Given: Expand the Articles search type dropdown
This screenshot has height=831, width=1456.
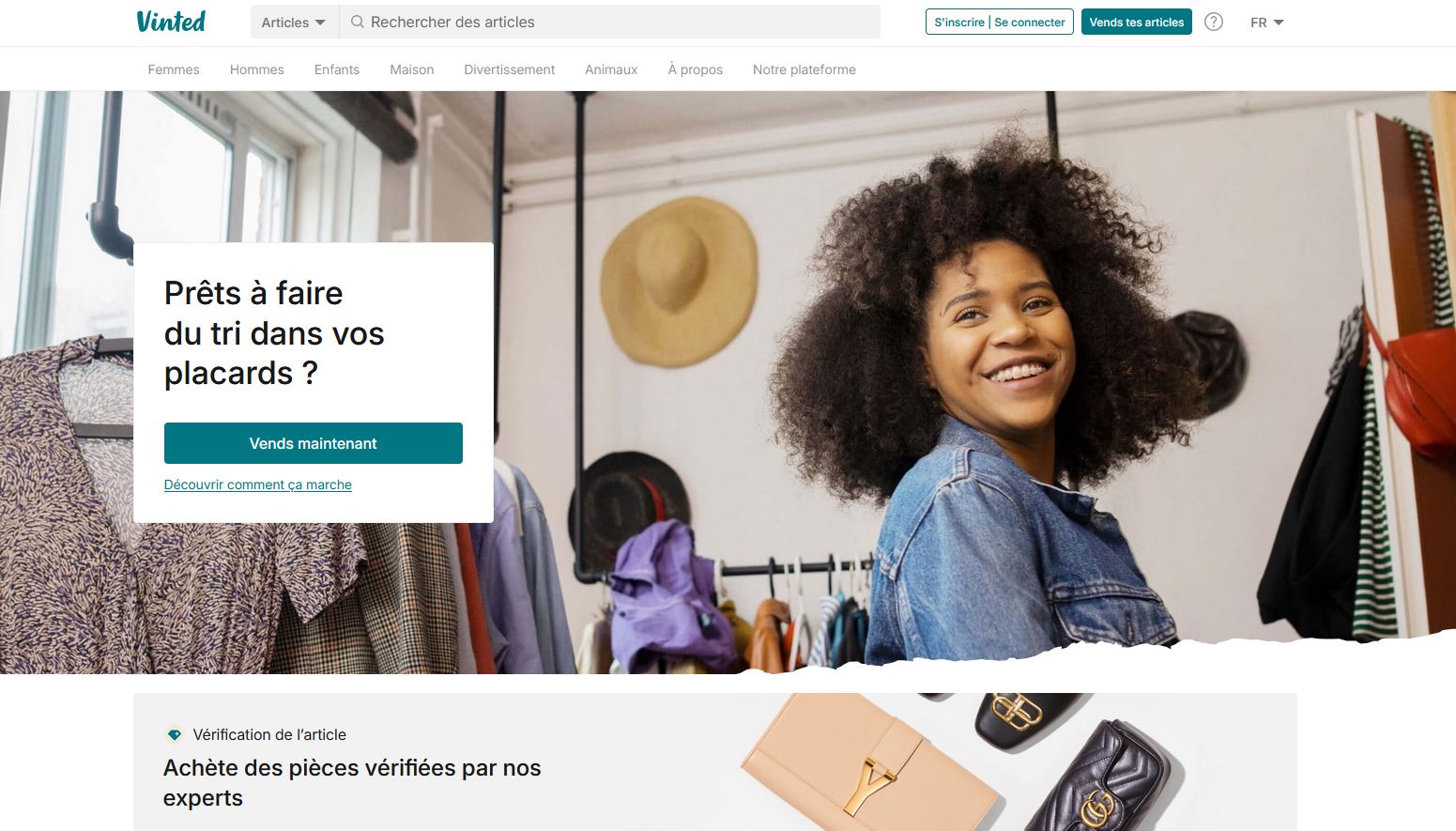Looking at the screenshot, I should pyautogui.click(x=294, y=22).
